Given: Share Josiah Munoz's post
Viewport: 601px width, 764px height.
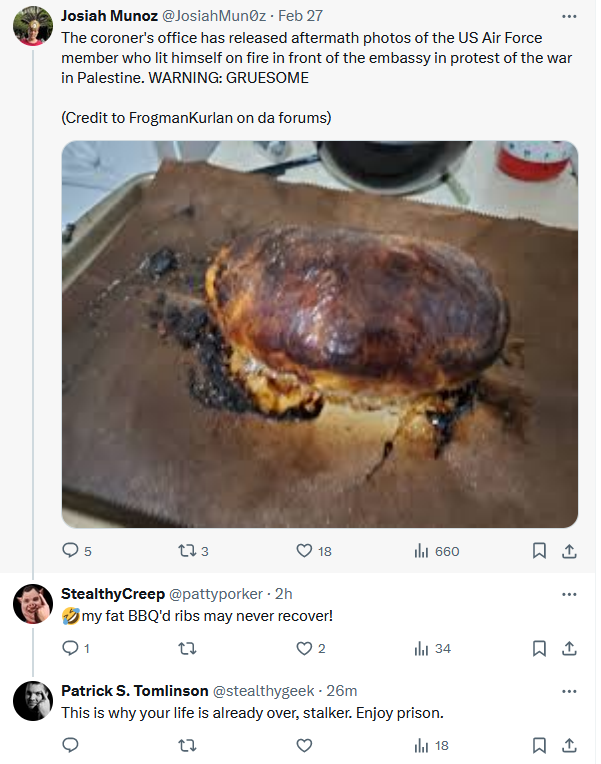Looking at the screenshot, I should (569, 551).
